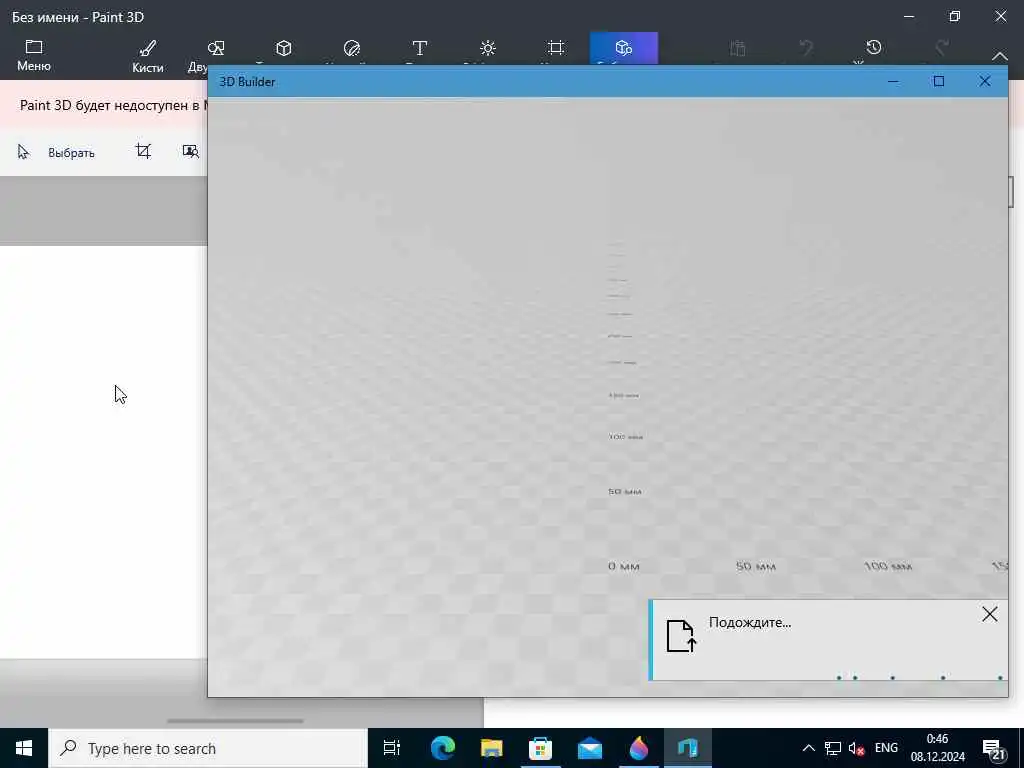Collapse the Paint 3D ribbon with chevron

click(1000, 57)
